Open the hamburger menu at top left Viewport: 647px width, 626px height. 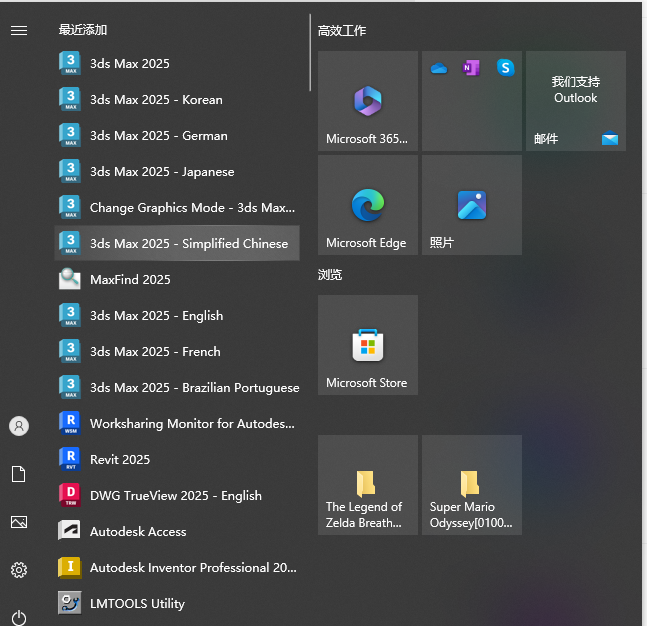click(19, 30)
